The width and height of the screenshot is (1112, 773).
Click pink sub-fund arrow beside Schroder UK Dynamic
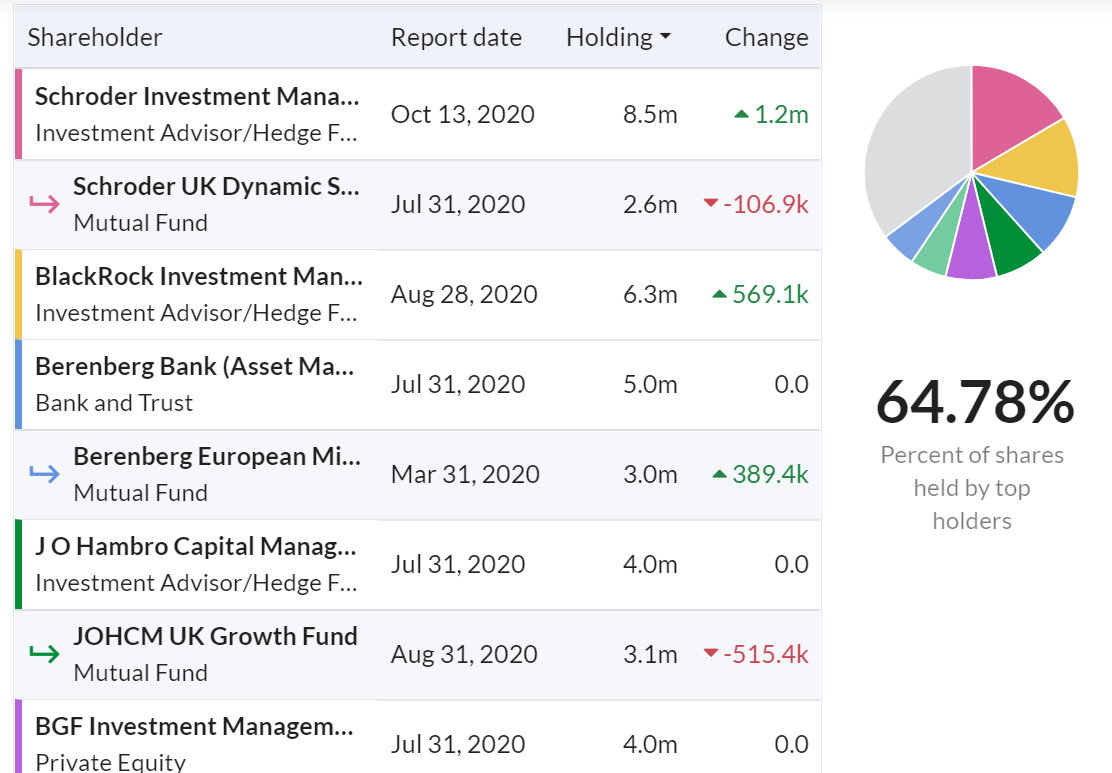(x=44, y=204)
